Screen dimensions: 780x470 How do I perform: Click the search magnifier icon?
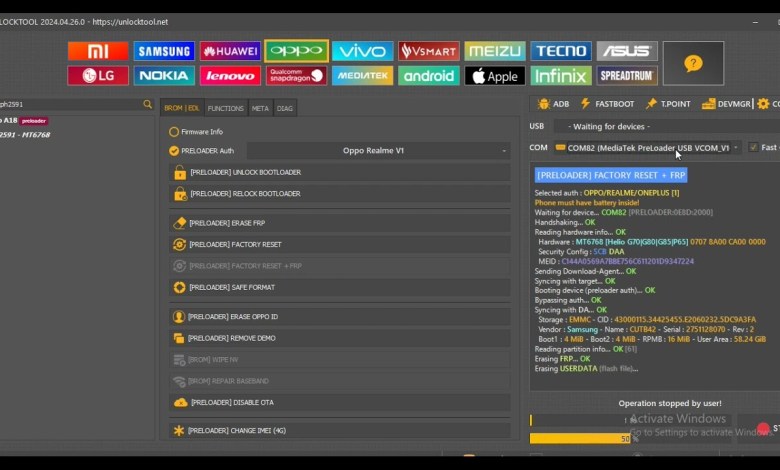point(148,104)
